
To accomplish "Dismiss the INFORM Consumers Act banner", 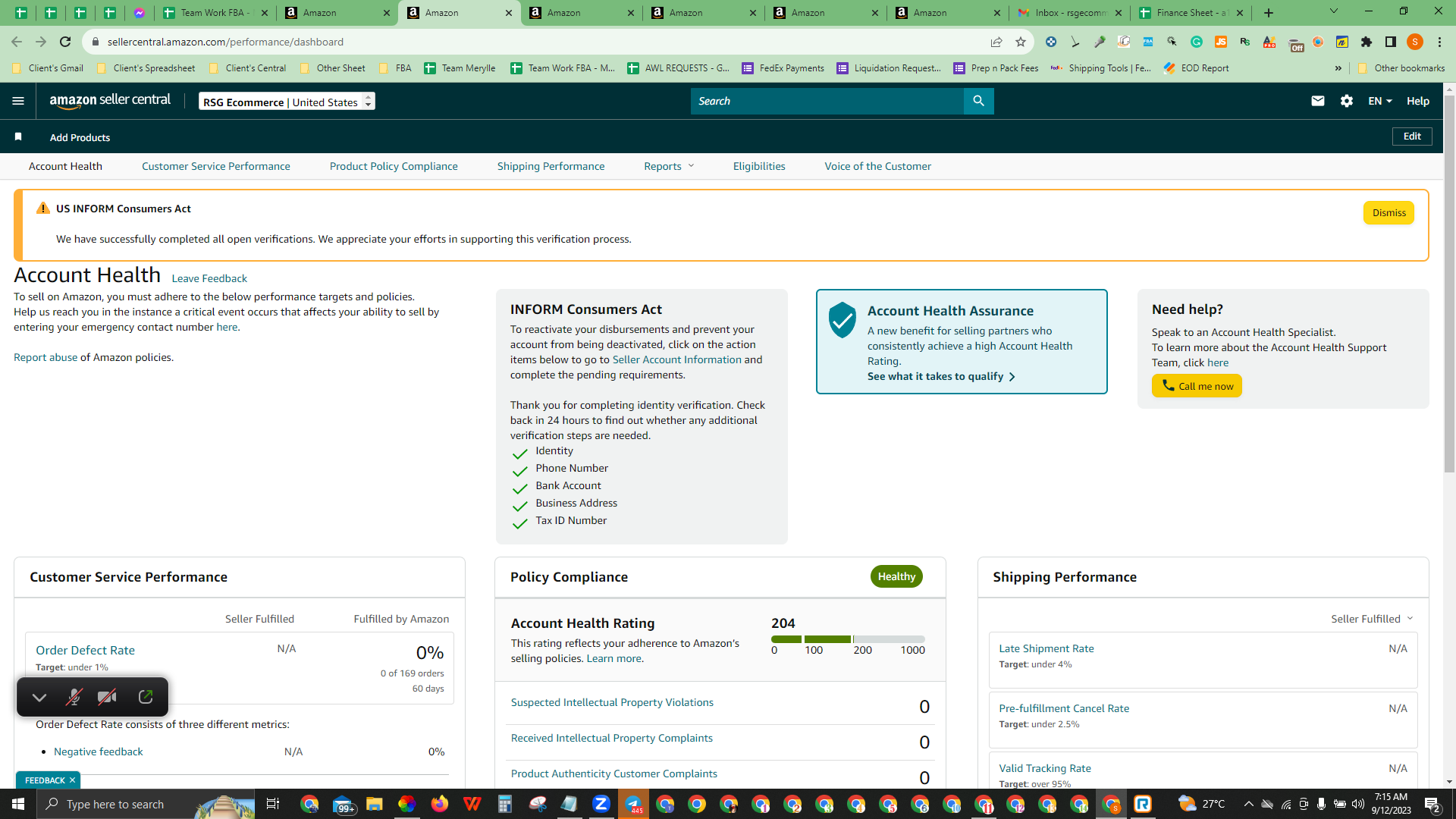I will [x=1389, y=213].
